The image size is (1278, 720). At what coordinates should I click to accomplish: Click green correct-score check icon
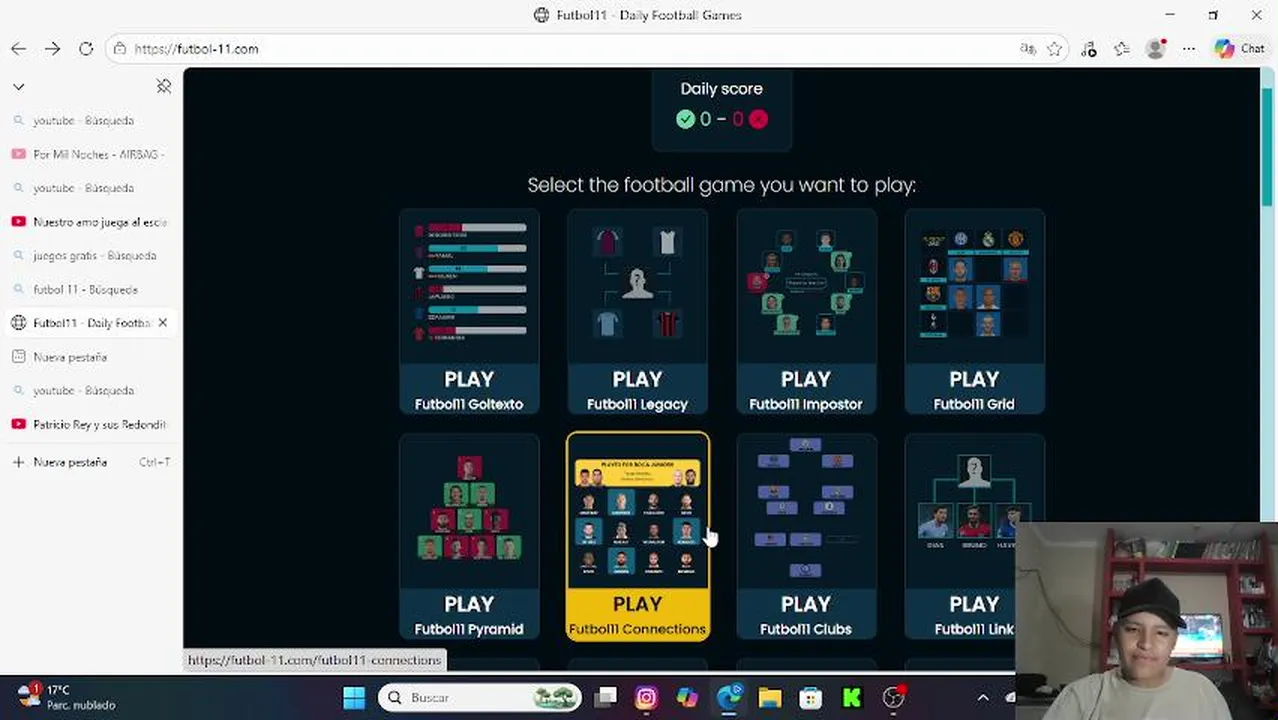tap(685, 119)
